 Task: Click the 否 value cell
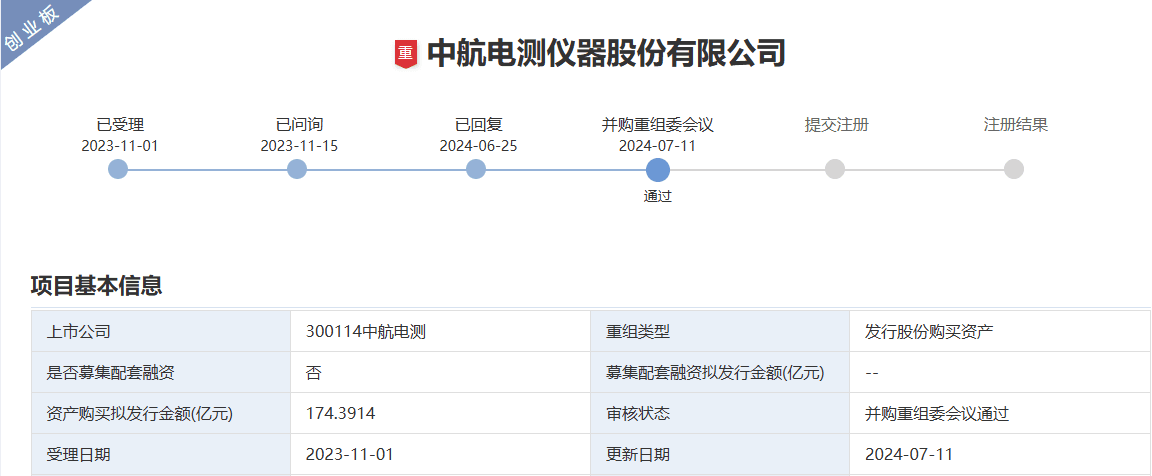(441, 372)
